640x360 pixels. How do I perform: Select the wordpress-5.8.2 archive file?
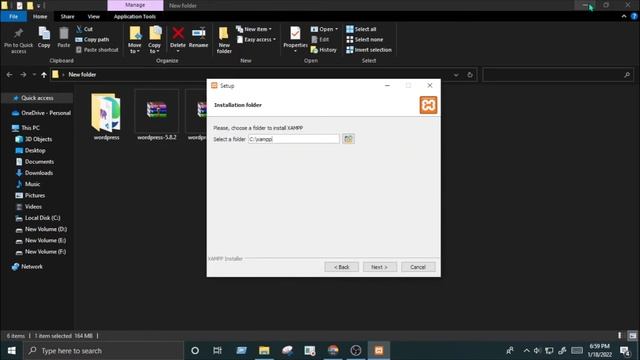tap(157, 116)
